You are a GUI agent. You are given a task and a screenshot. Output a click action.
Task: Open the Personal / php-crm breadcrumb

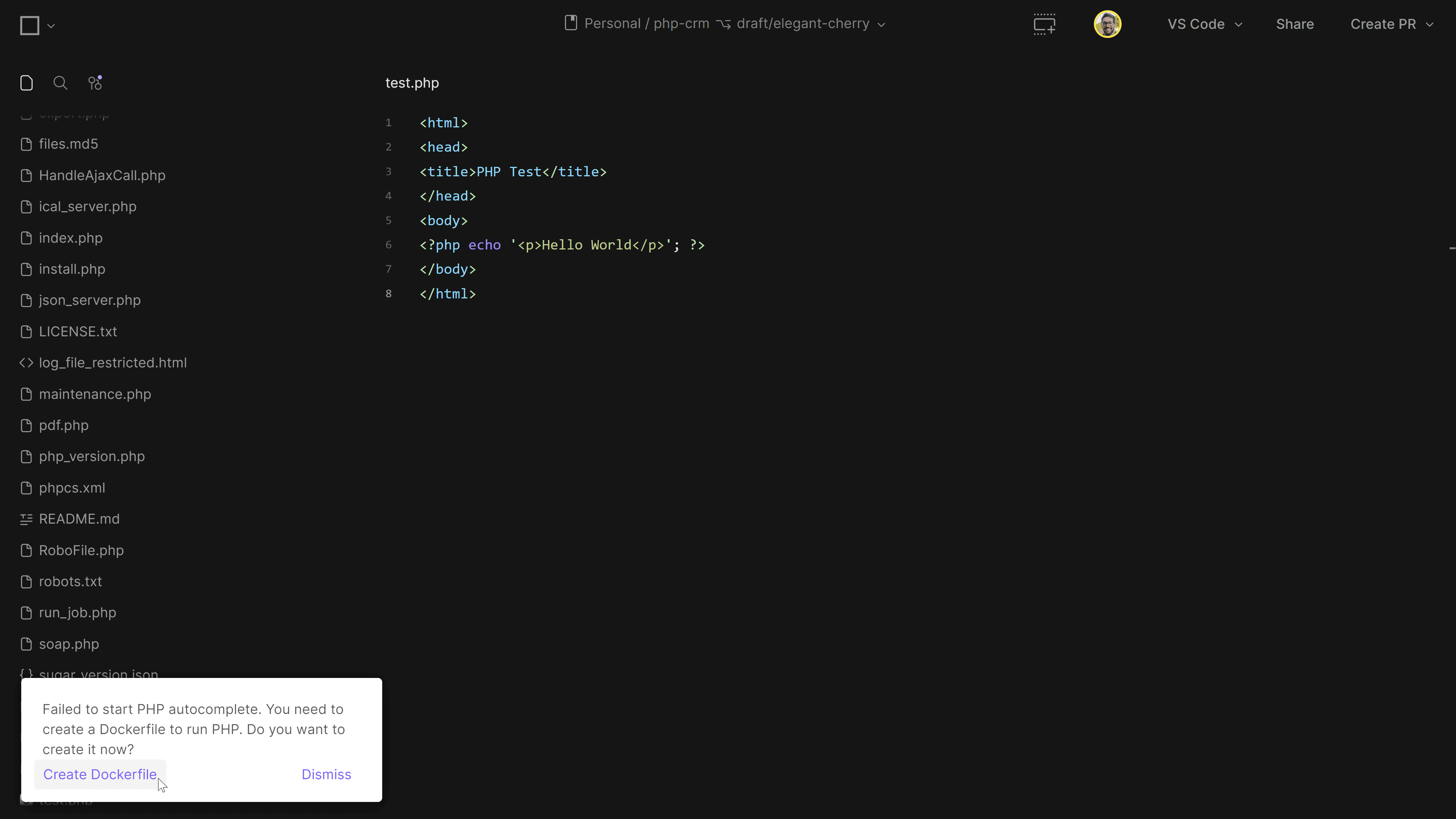point(646,23)
